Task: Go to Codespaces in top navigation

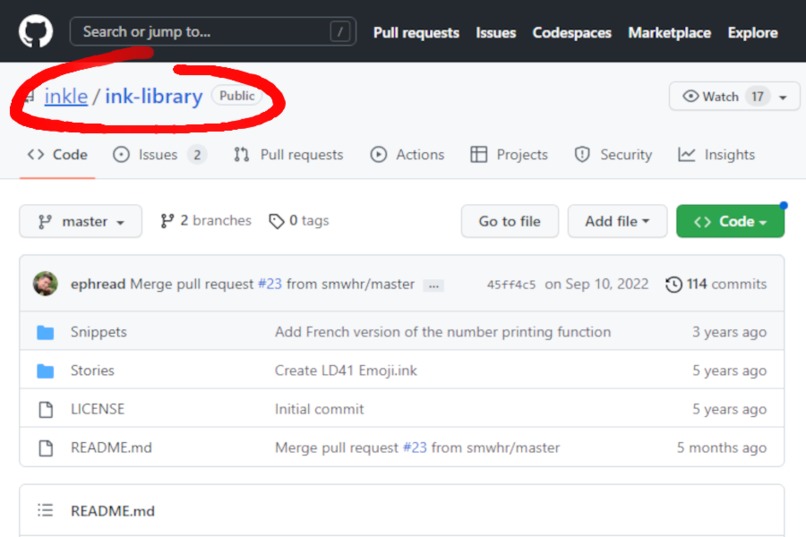Action: tap(572, 32)
